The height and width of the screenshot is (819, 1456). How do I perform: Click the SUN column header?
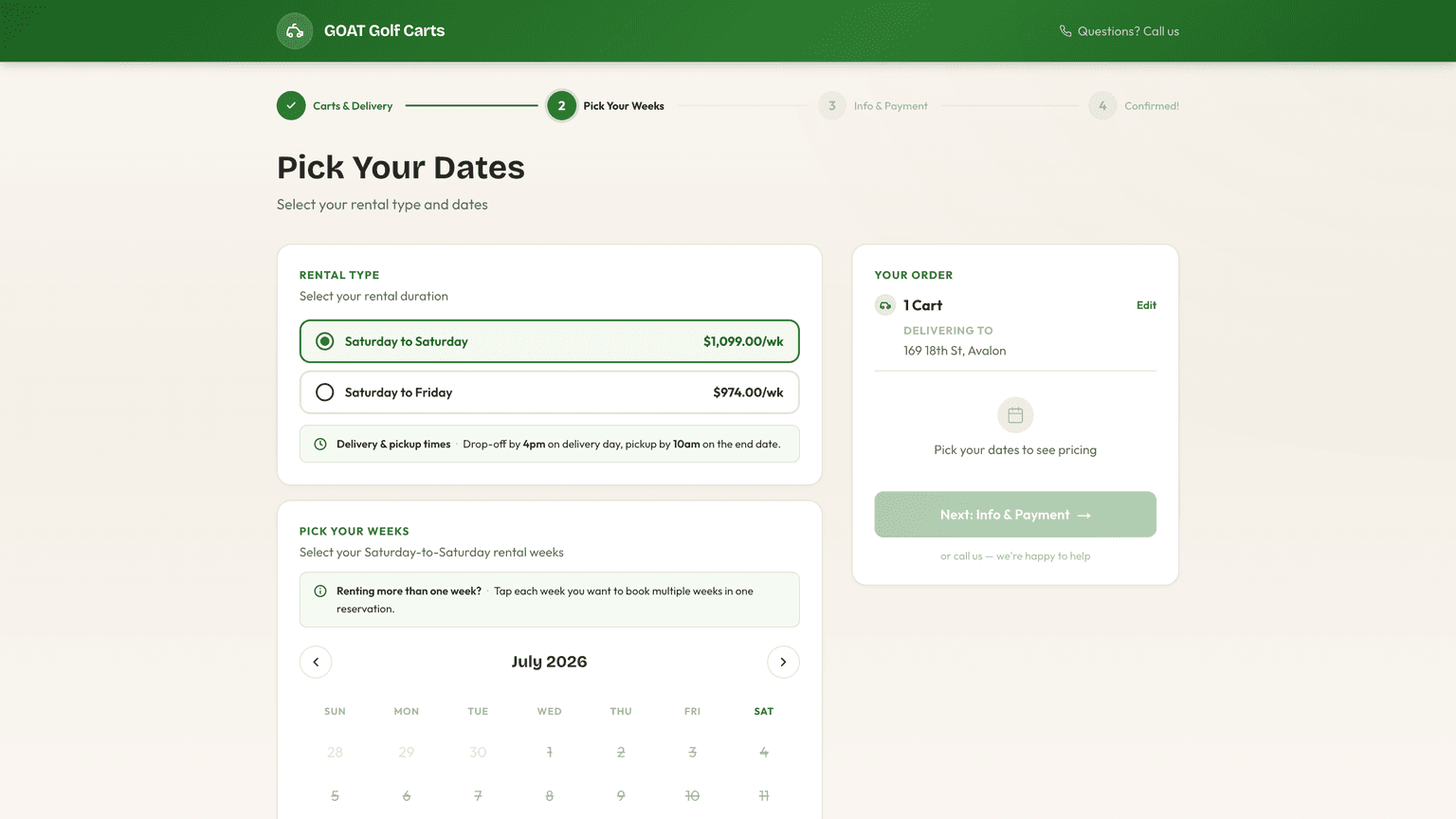(335, 711)
